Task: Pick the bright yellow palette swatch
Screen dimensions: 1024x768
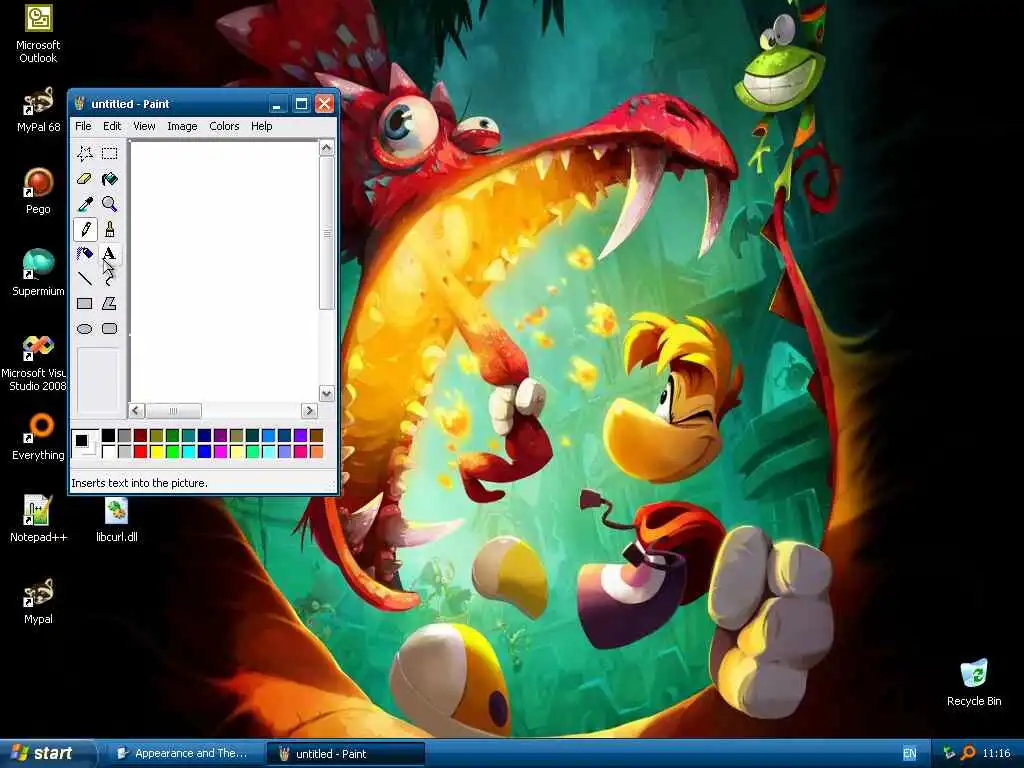Action: (x=157, y=451)
